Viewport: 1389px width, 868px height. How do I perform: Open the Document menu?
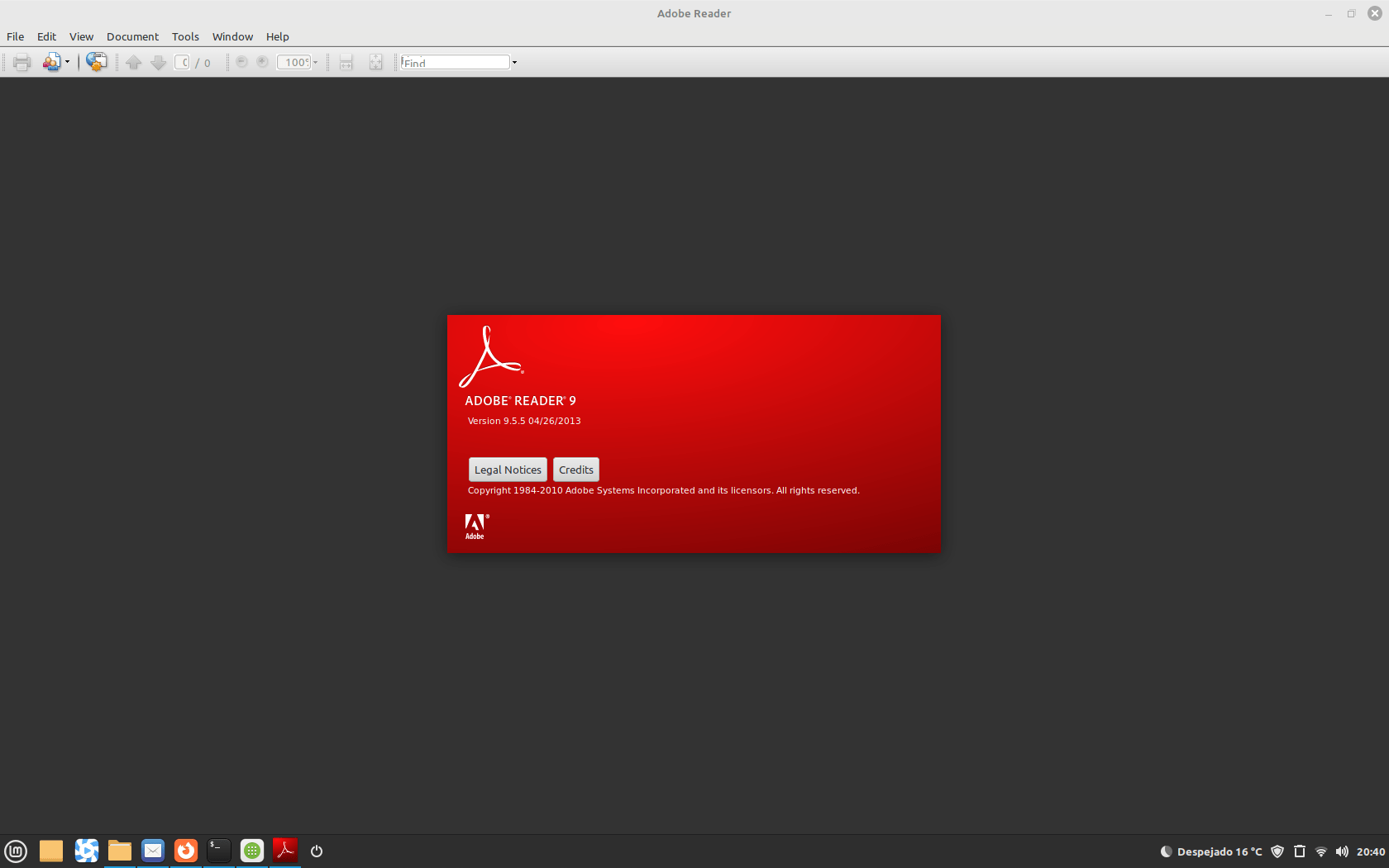point(132,36)
